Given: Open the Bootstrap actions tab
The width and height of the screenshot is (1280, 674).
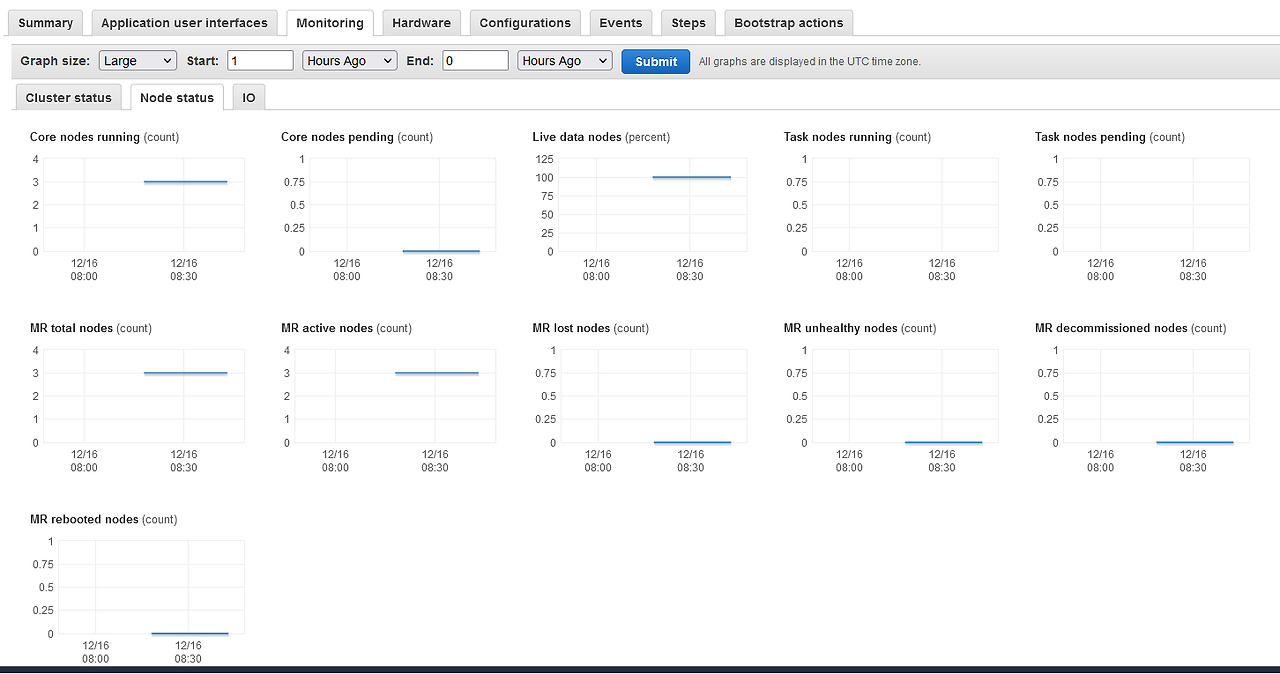Looking at the screenshot, I should [789, 23].
